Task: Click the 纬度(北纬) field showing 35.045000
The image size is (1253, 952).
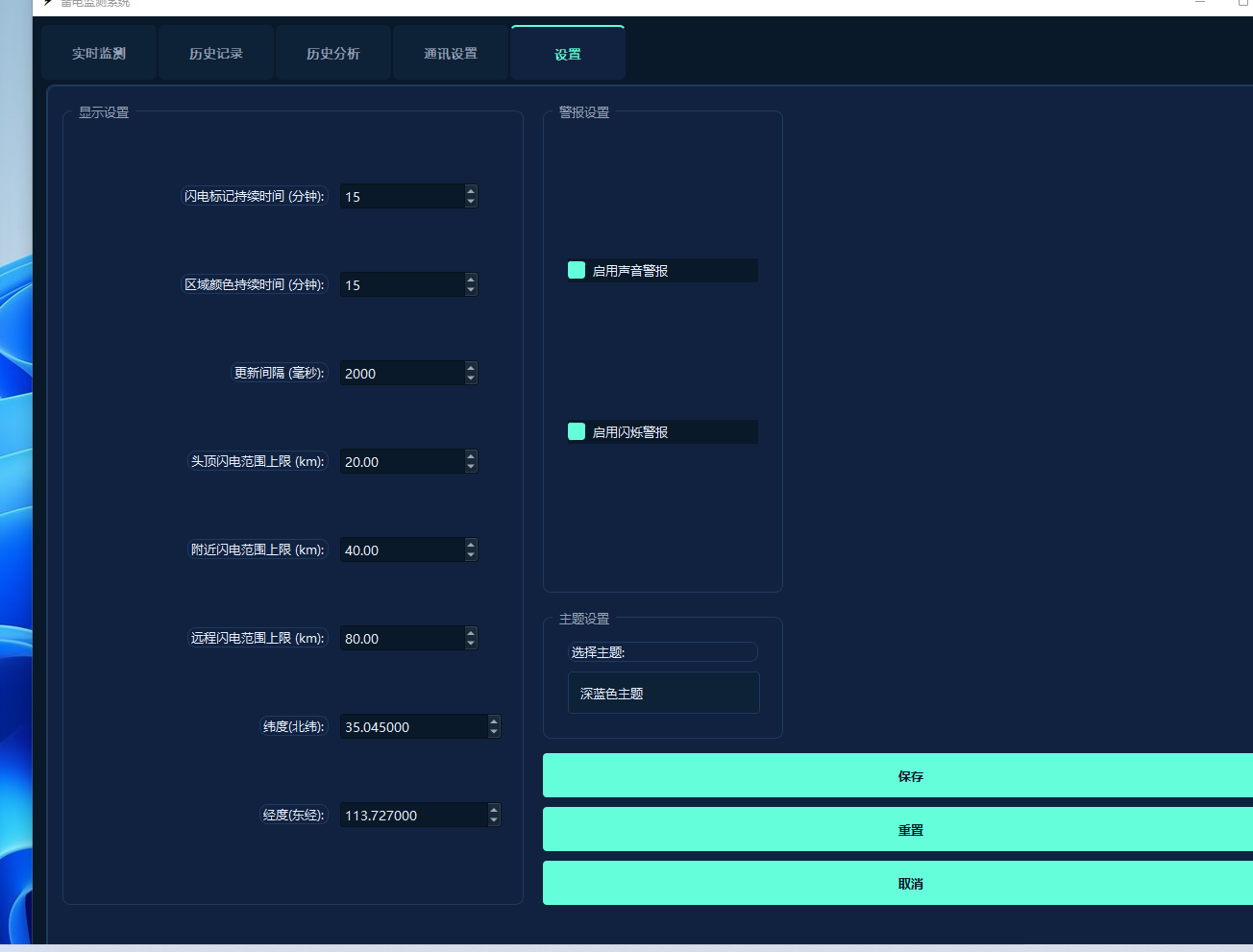Action: click(413, 726)
